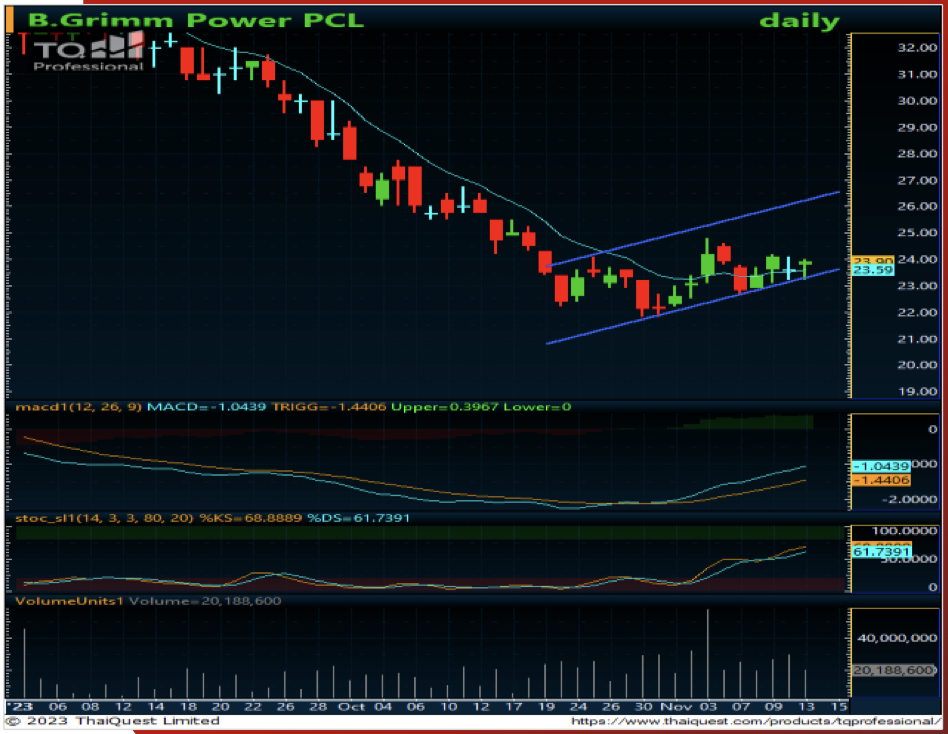Click the VolumeUnits1 indicator label
Image resolution: width=948 pixels, height=734 pixels.
point(70,601)
